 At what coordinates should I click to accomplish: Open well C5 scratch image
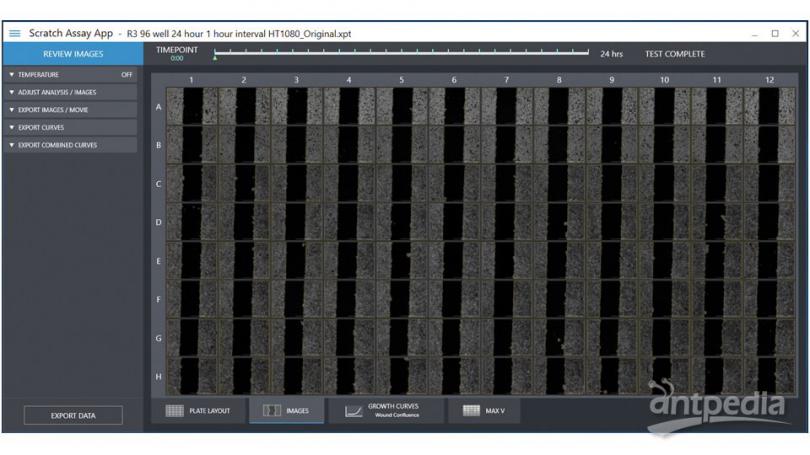tap(402, 183)
